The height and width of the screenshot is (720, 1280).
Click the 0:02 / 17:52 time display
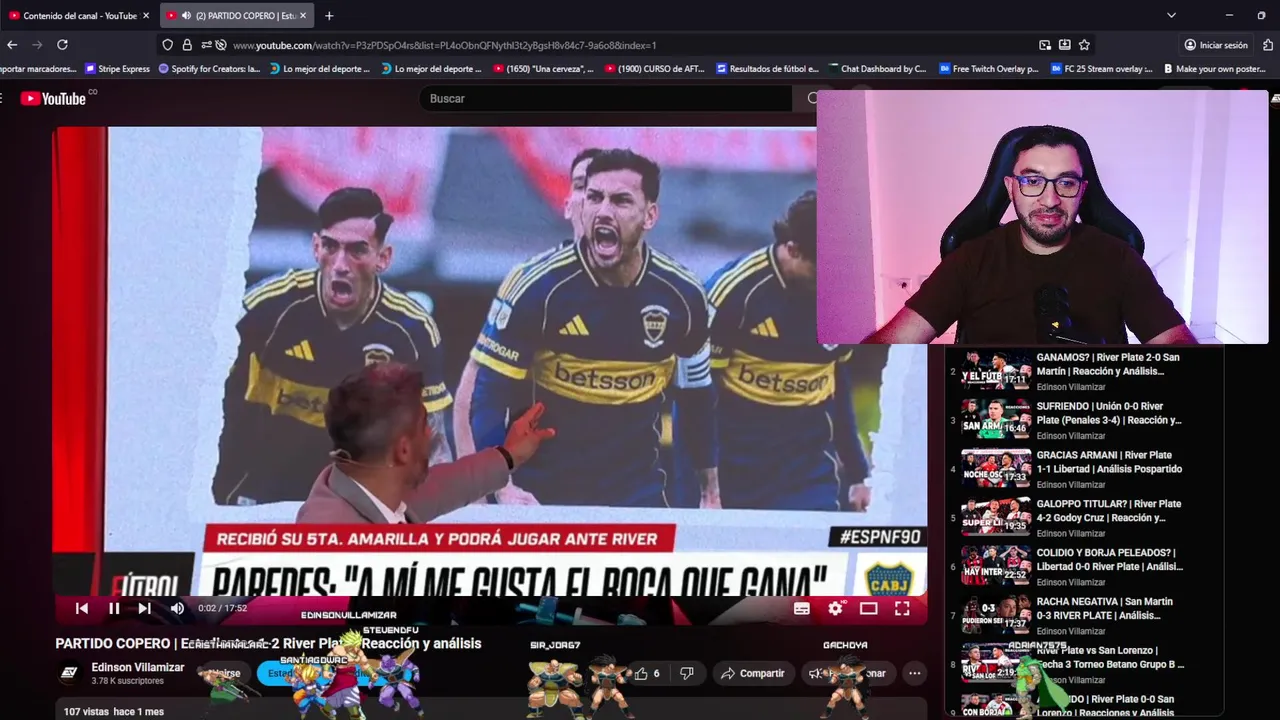click(222, 608)
